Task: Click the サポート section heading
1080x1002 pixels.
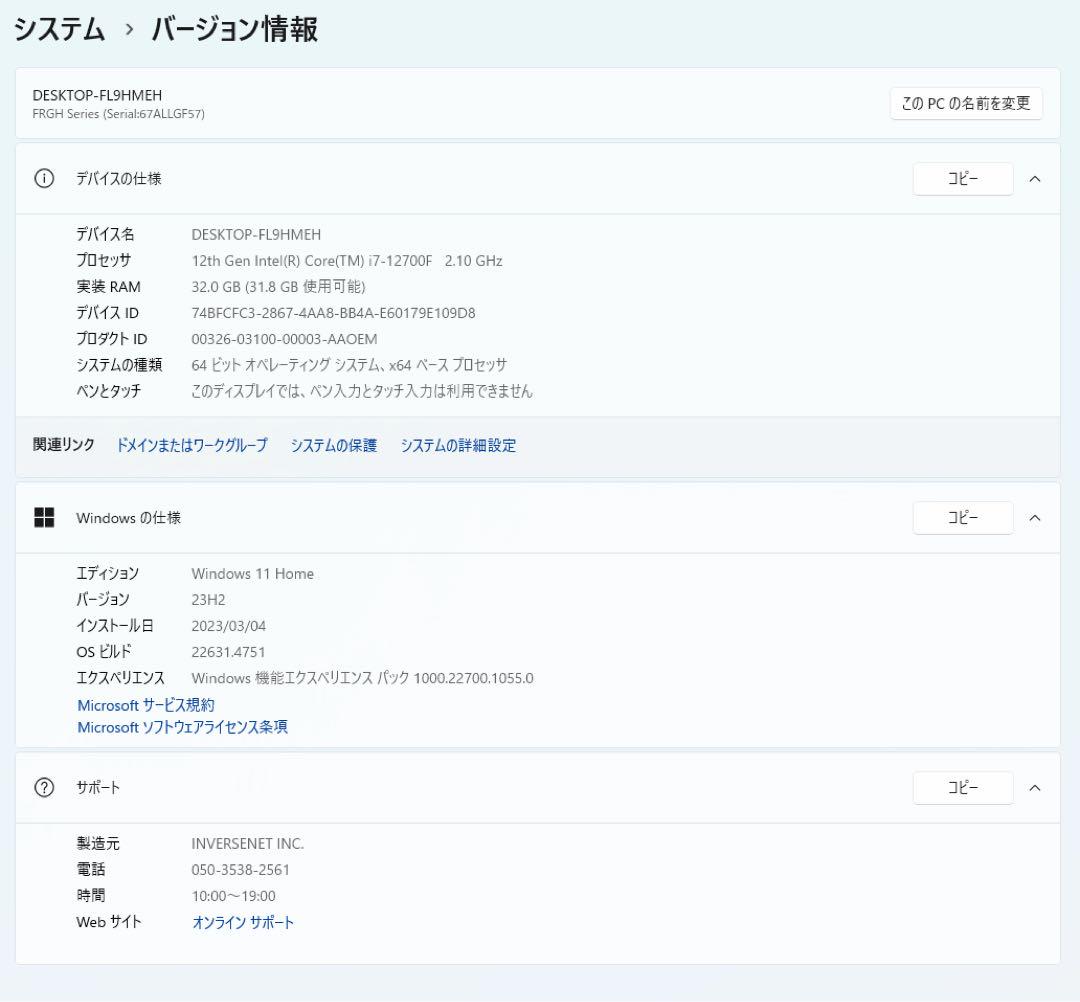Action: pyautogui.click(x=98, y=788)
